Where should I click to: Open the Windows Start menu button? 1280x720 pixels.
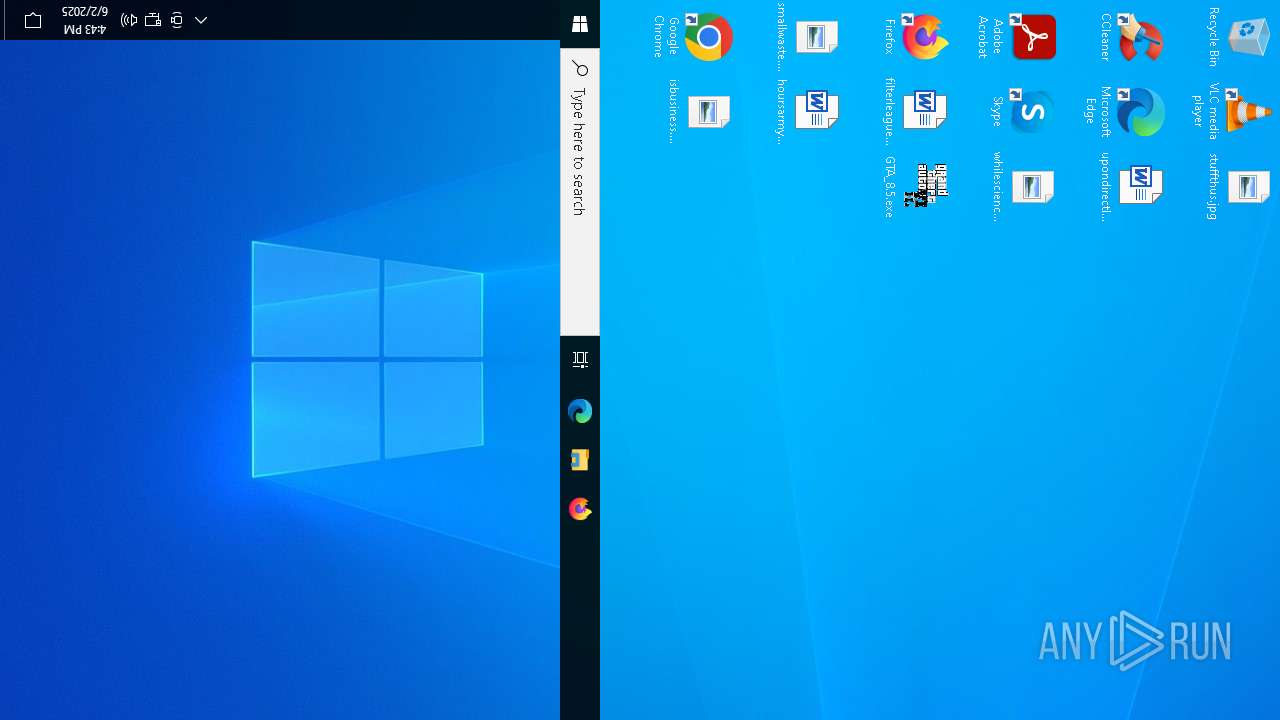point(580,24)
